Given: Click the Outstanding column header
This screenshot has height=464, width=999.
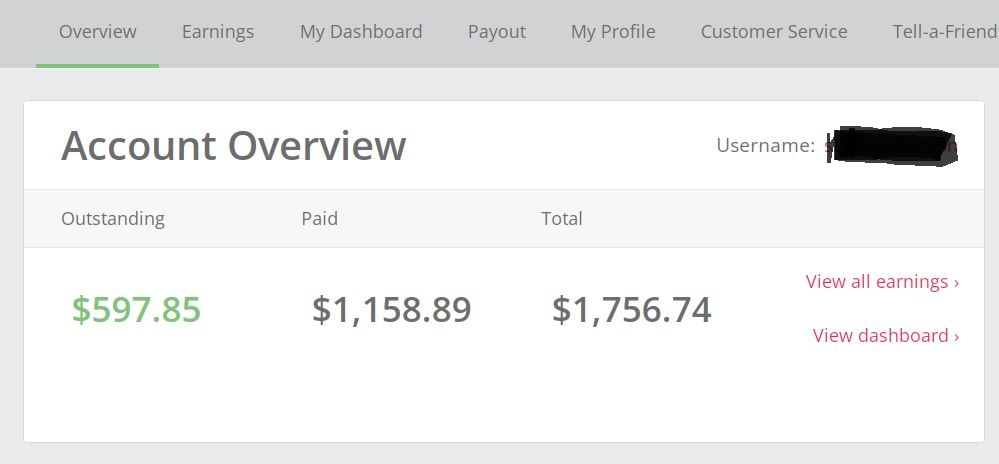Looking at the screenshot, I should coord(113,219).
